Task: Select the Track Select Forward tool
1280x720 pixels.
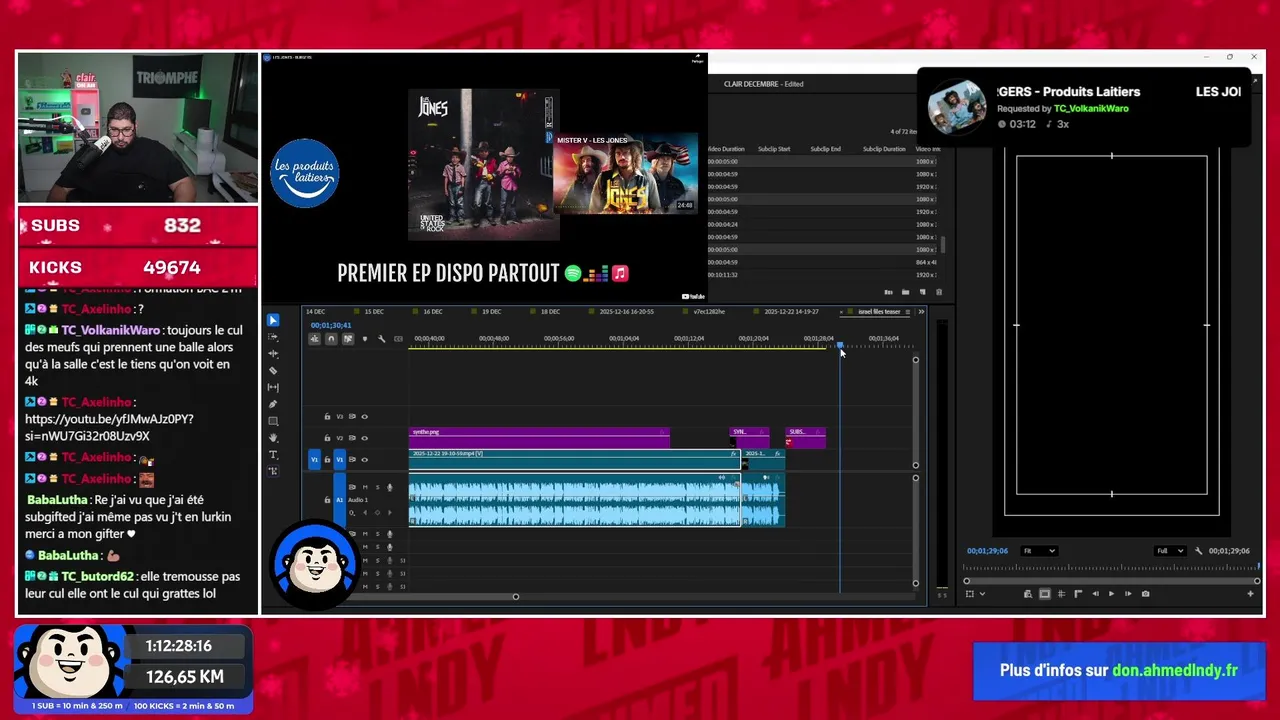Action: pyautogui.click(x=273, y=337)
